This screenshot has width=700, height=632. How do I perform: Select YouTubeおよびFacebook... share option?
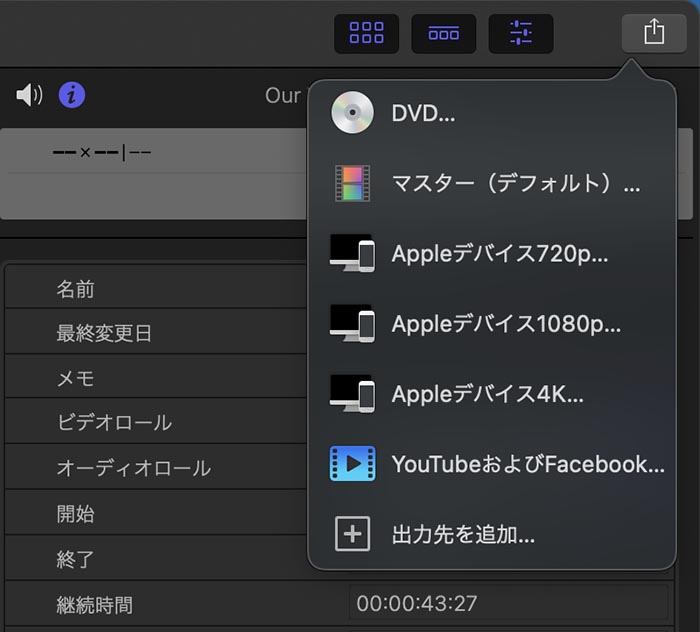(x=492, y=464)
